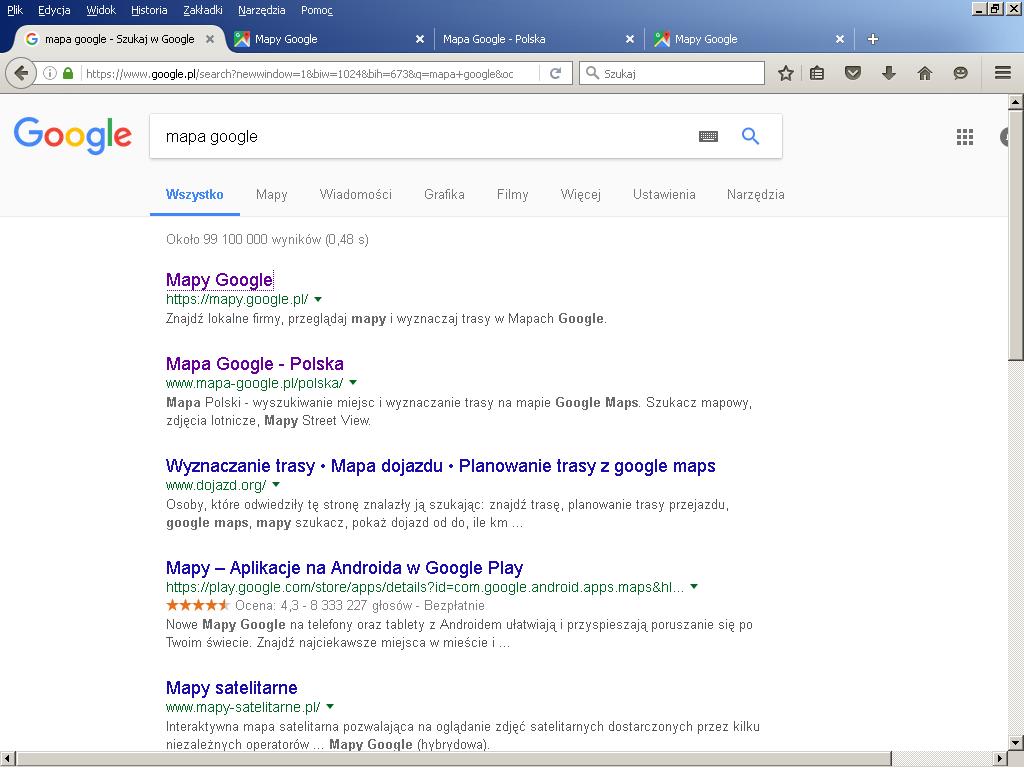Expand dropdown arrow next to play.google.com URL
Image resolution: width=1024 pixels, height=768 pixels.
tap(694, 586)
